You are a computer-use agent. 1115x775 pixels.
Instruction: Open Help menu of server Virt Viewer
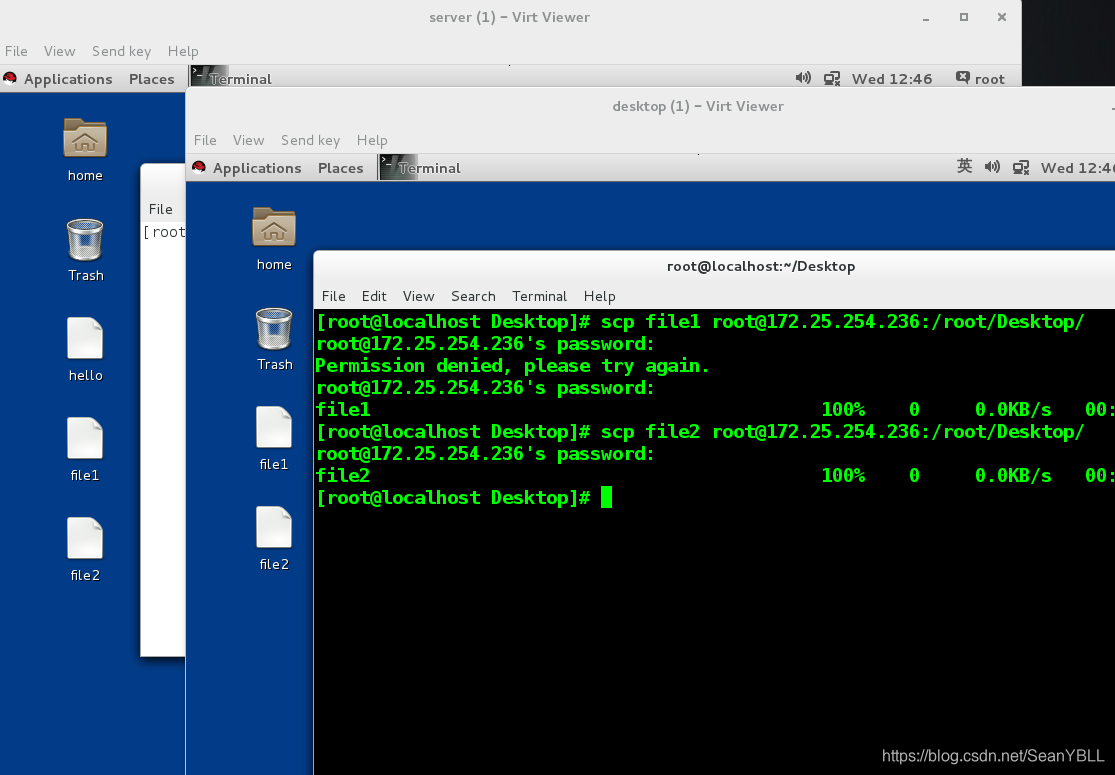[183, 51]
